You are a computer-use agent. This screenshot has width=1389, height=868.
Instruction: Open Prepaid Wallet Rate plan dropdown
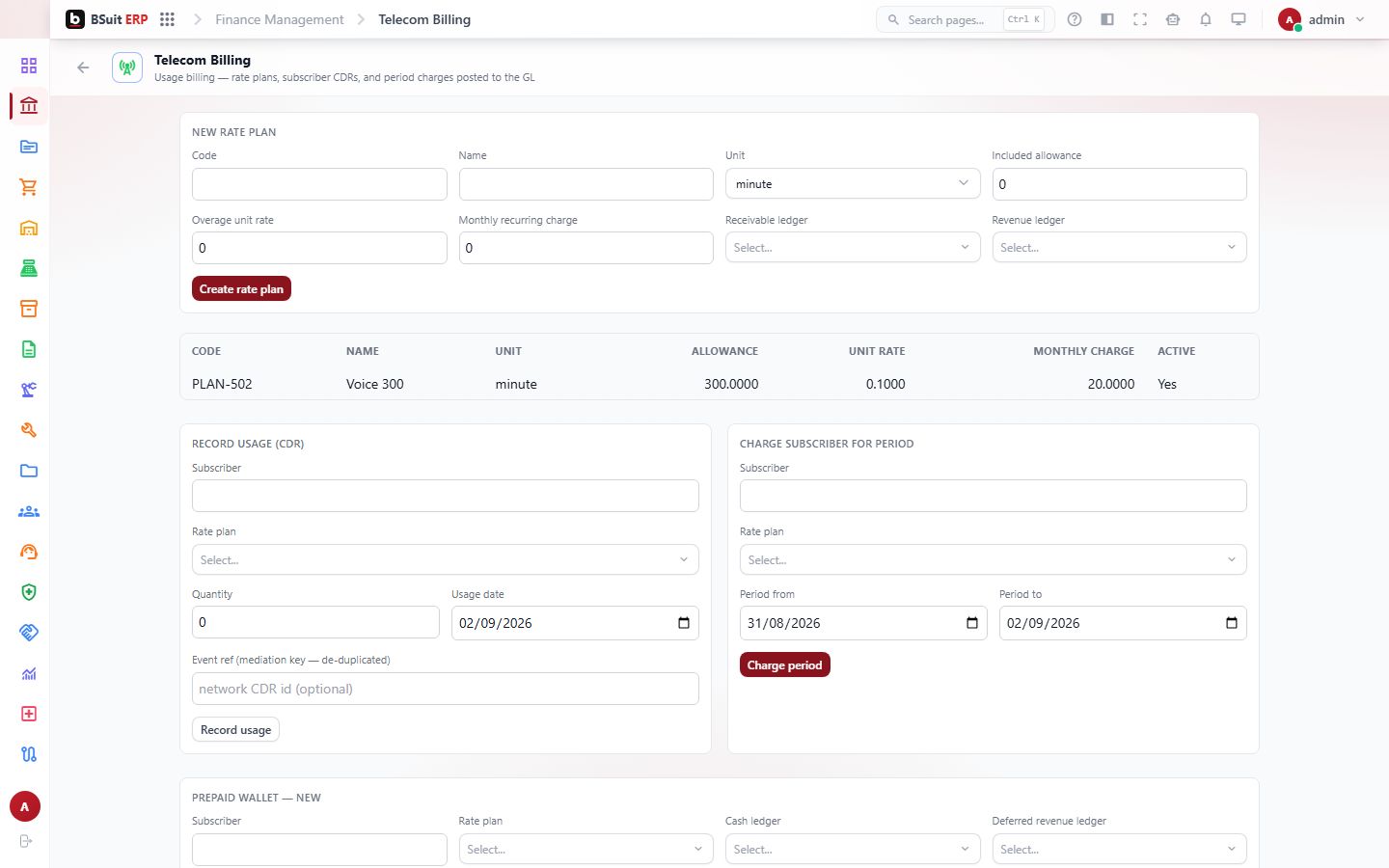click(x=586, y=850)
